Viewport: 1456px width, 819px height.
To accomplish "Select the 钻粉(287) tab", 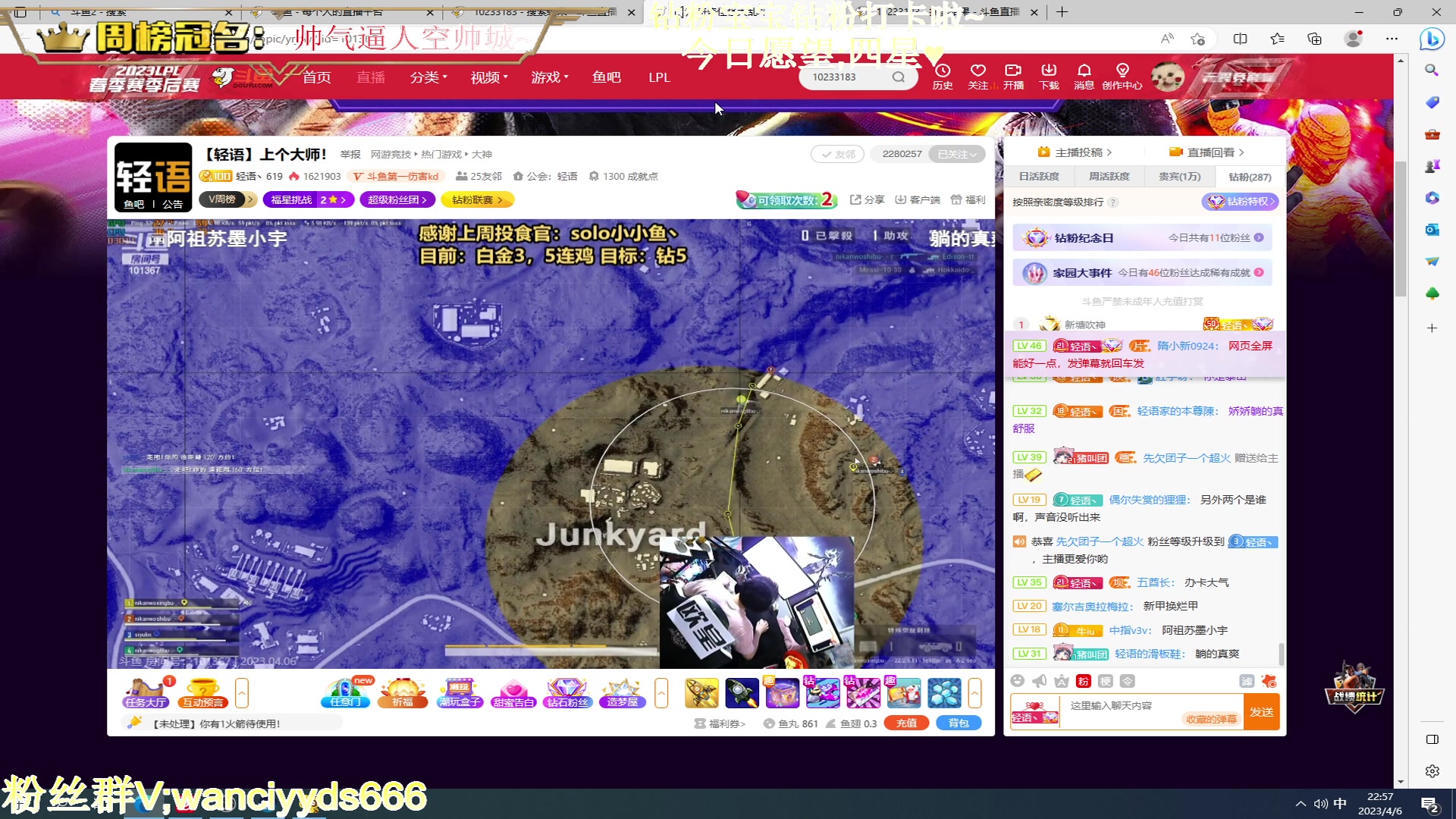I will coord(1250,177).
